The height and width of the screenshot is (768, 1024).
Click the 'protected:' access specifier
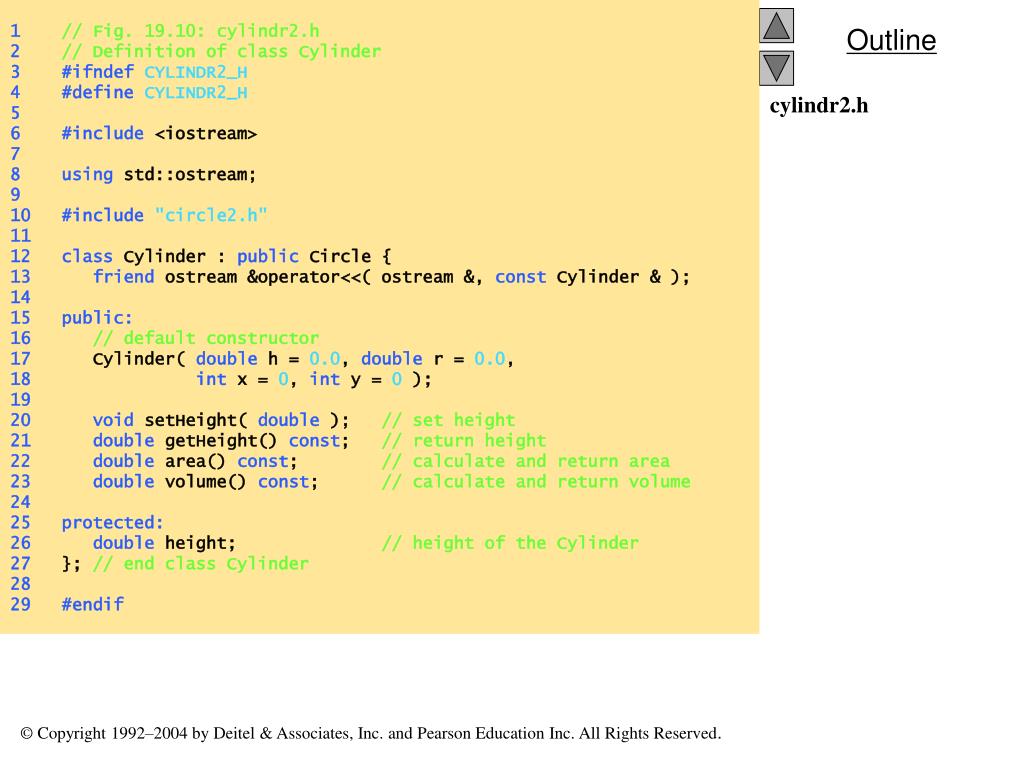pyautogui.click(x=112, y=522)
